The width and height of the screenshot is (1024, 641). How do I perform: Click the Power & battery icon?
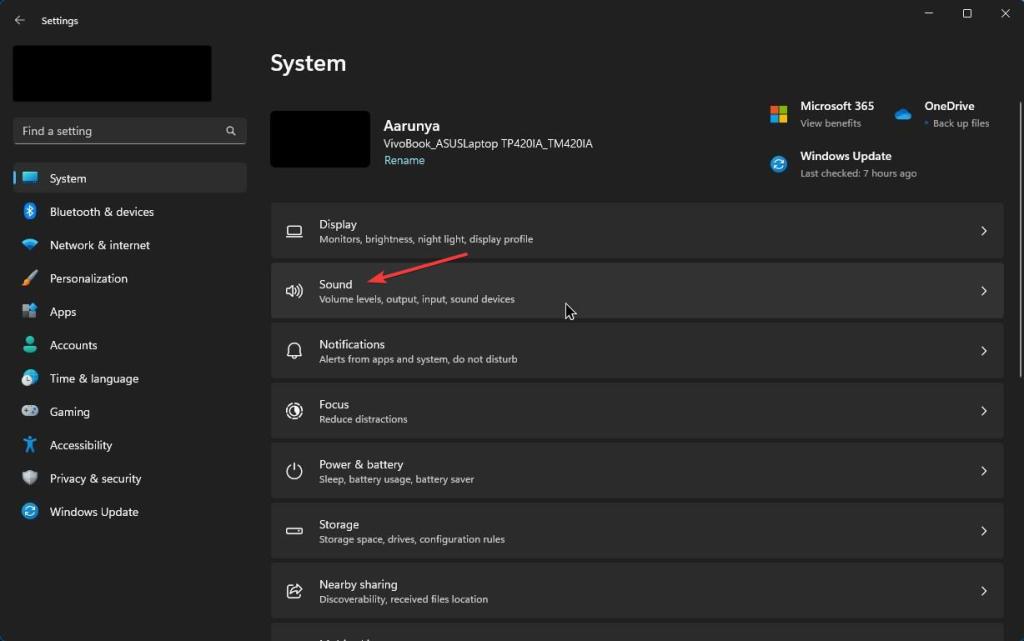click(295, 471)
